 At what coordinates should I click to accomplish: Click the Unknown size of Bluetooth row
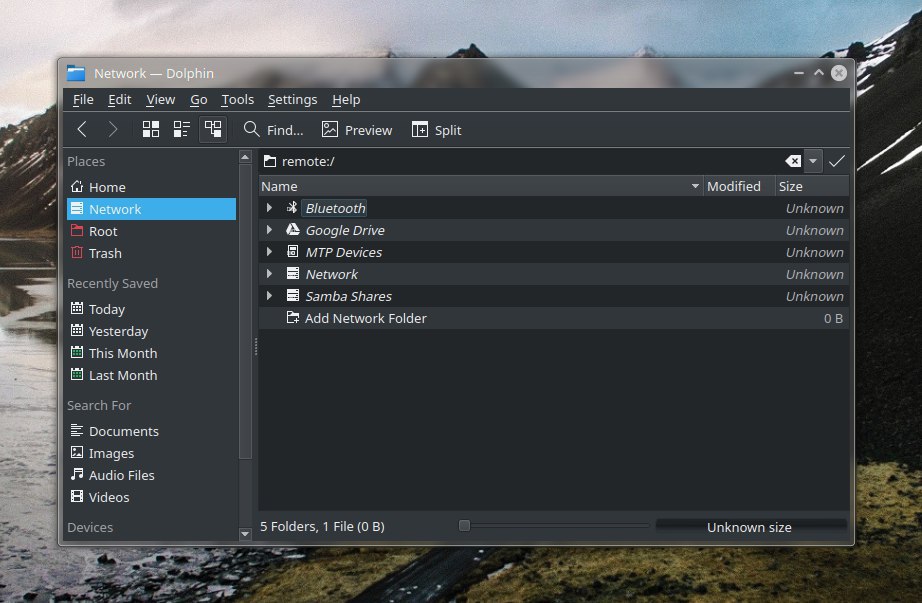[x=814, y=208]
